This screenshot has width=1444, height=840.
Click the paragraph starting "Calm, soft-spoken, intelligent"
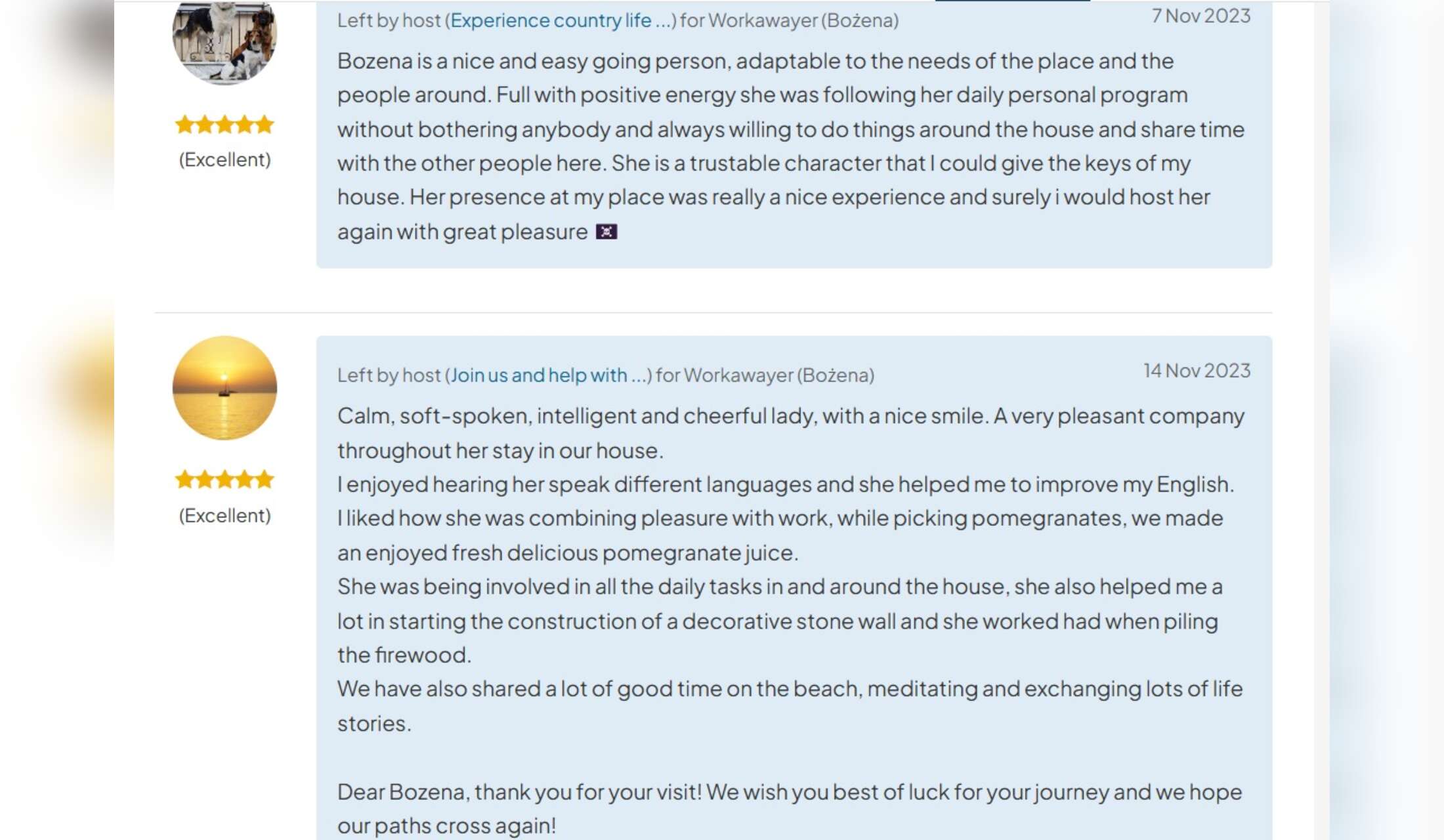[x=790, y=433]
